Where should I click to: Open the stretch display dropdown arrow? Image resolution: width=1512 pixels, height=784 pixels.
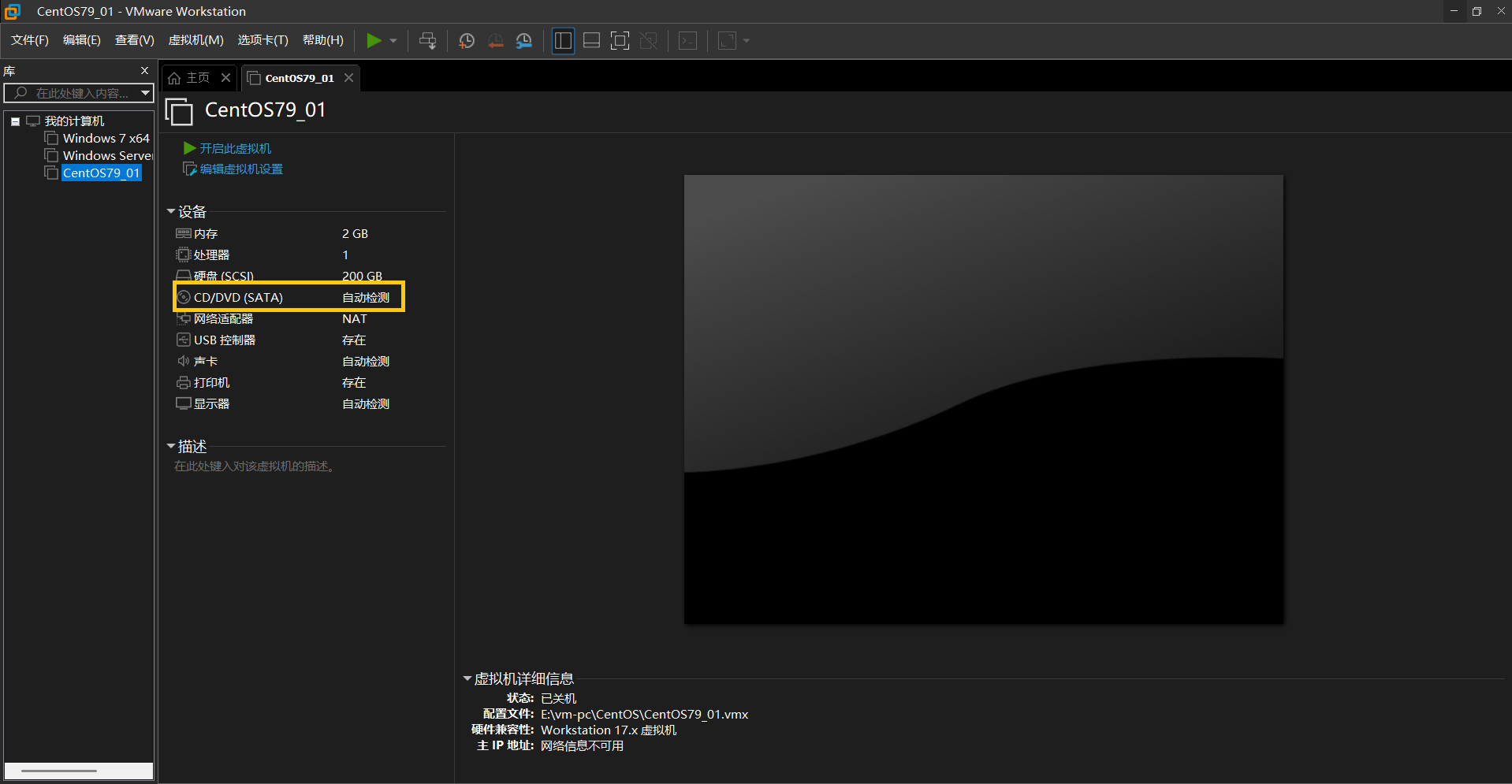click(746, 41)
